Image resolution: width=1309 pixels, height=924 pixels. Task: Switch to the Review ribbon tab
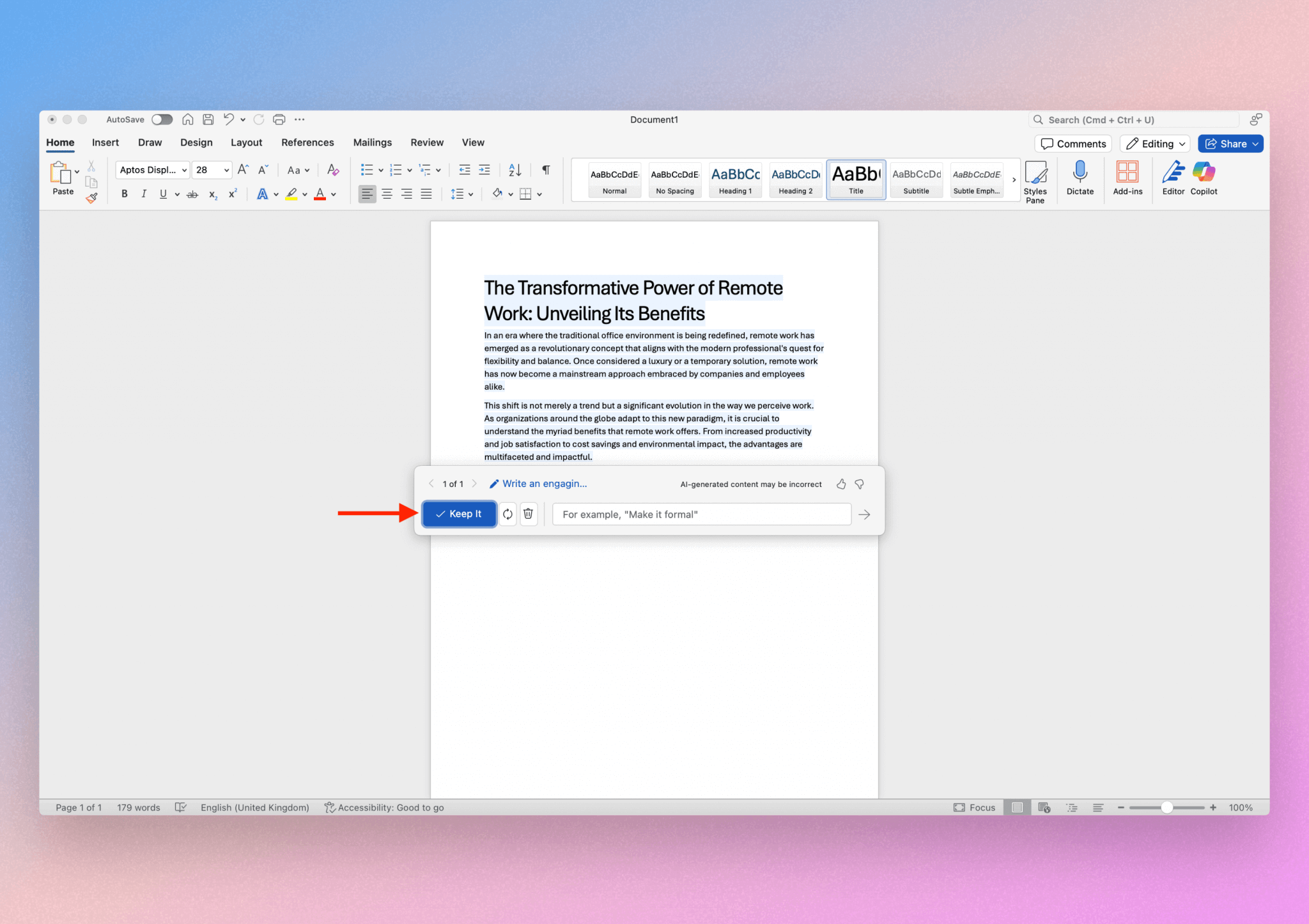(426, 142)
